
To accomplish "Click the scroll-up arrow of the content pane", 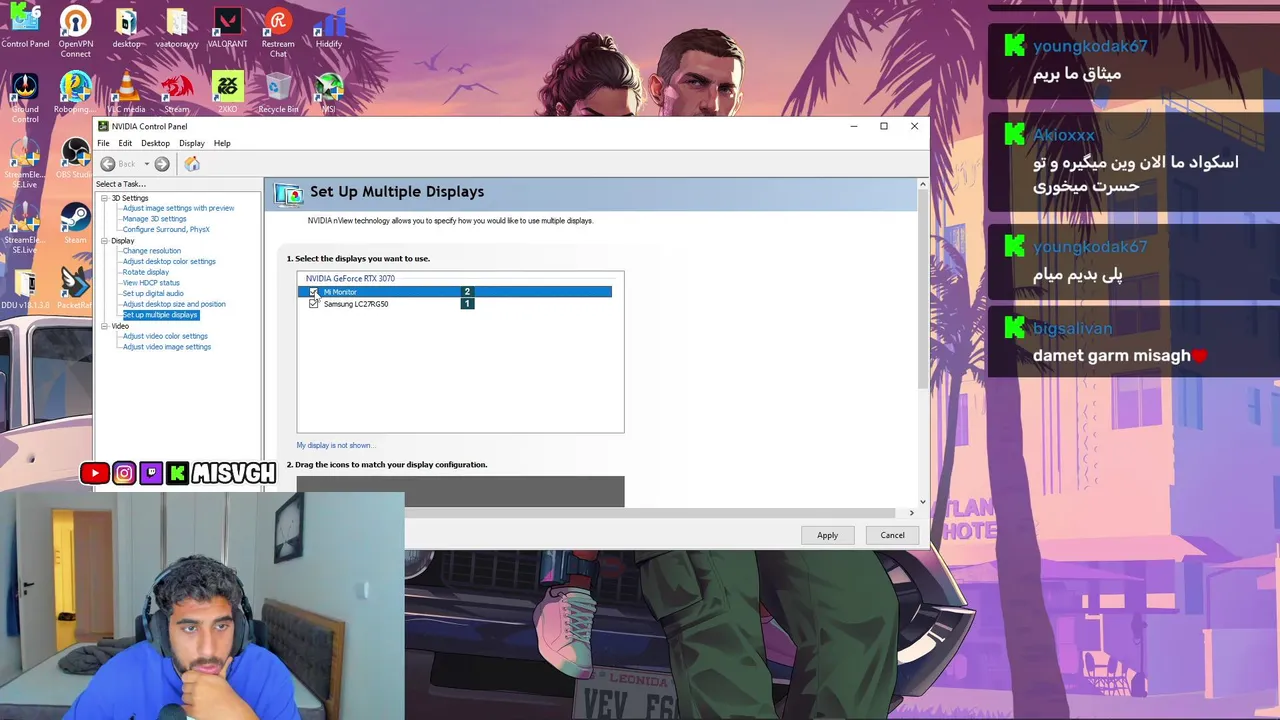I will pos(922,184).
